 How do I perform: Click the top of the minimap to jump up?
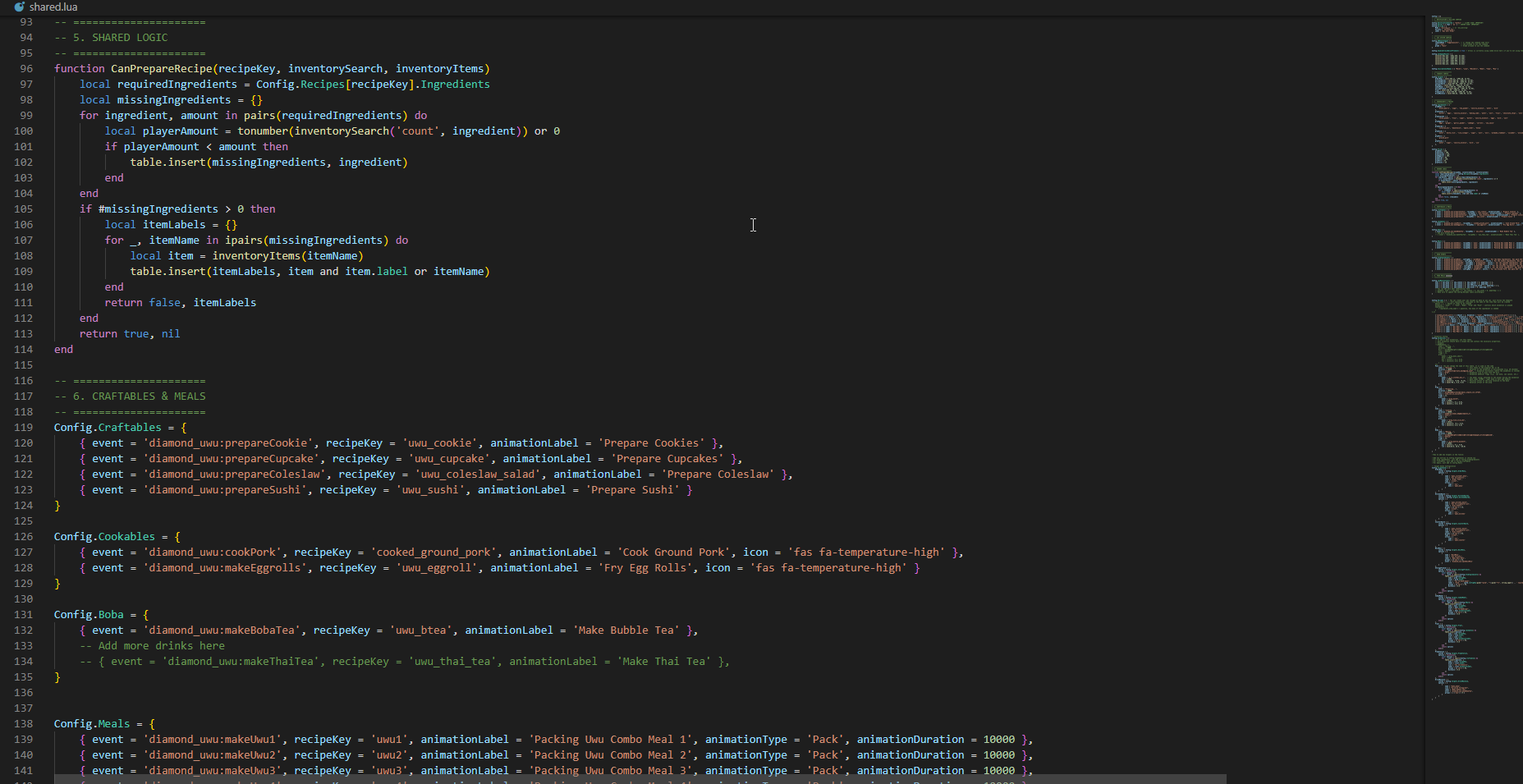[x=1474, y=16]
